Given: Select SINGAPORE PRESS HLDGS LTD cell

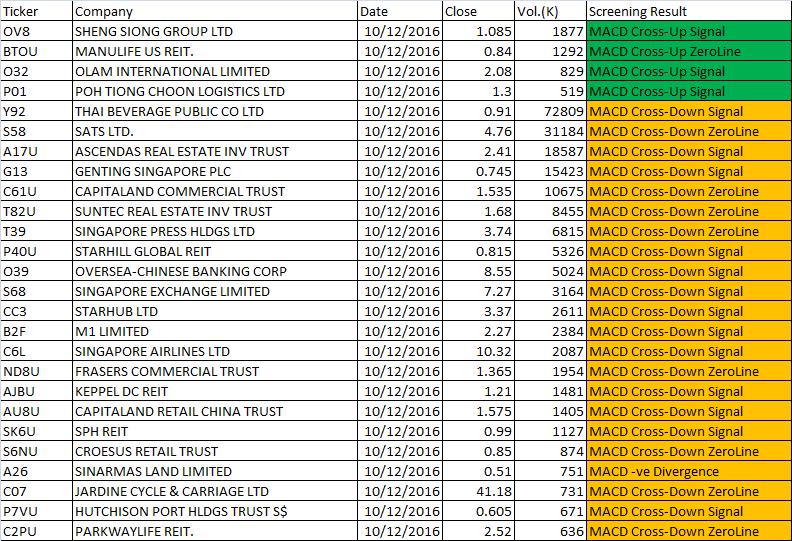Looking at the screenshot, I should [x=215, y=231].
